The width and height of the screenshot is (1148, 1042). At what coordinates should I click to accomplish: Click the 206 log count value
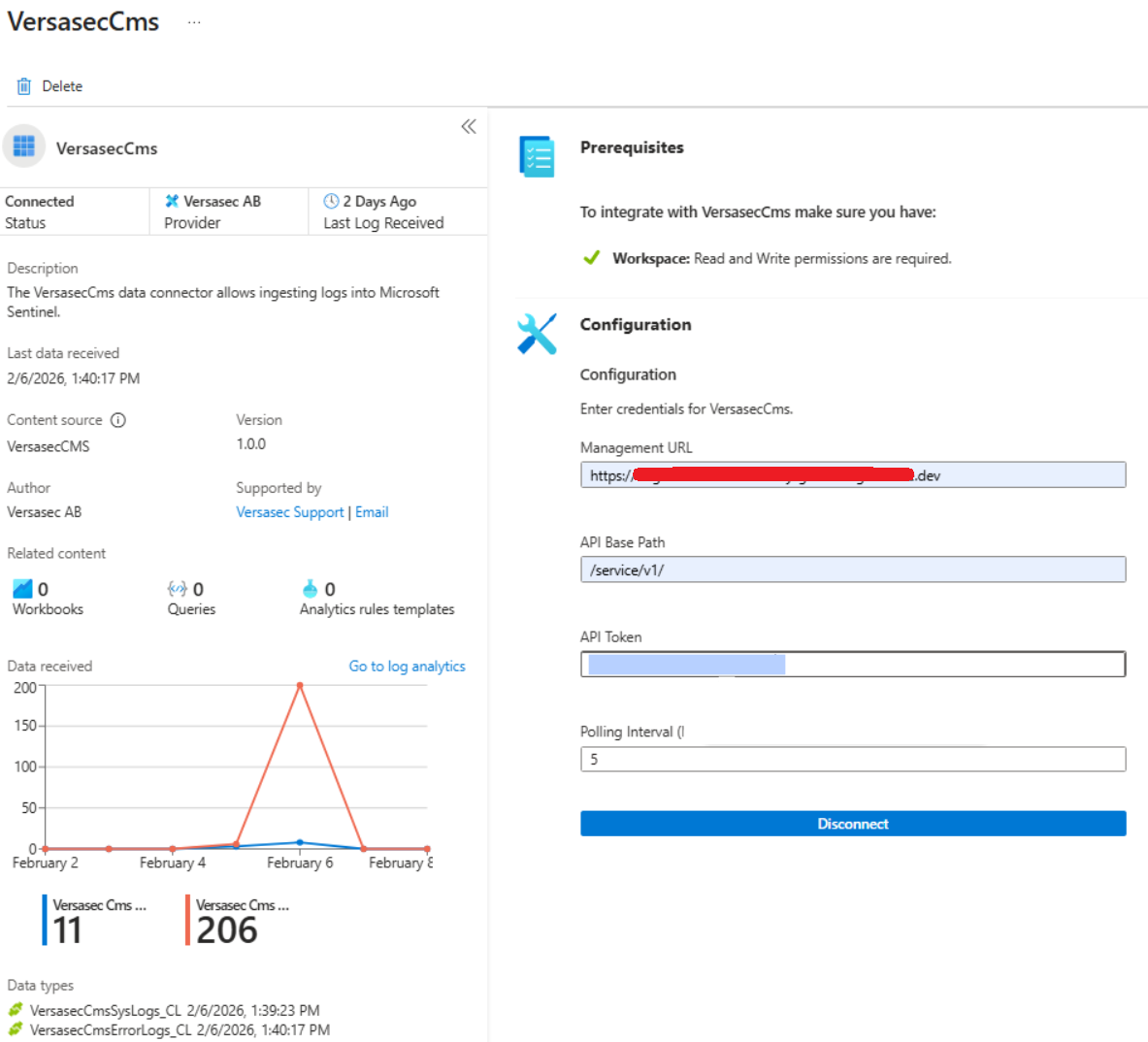[x=227, y=930]
